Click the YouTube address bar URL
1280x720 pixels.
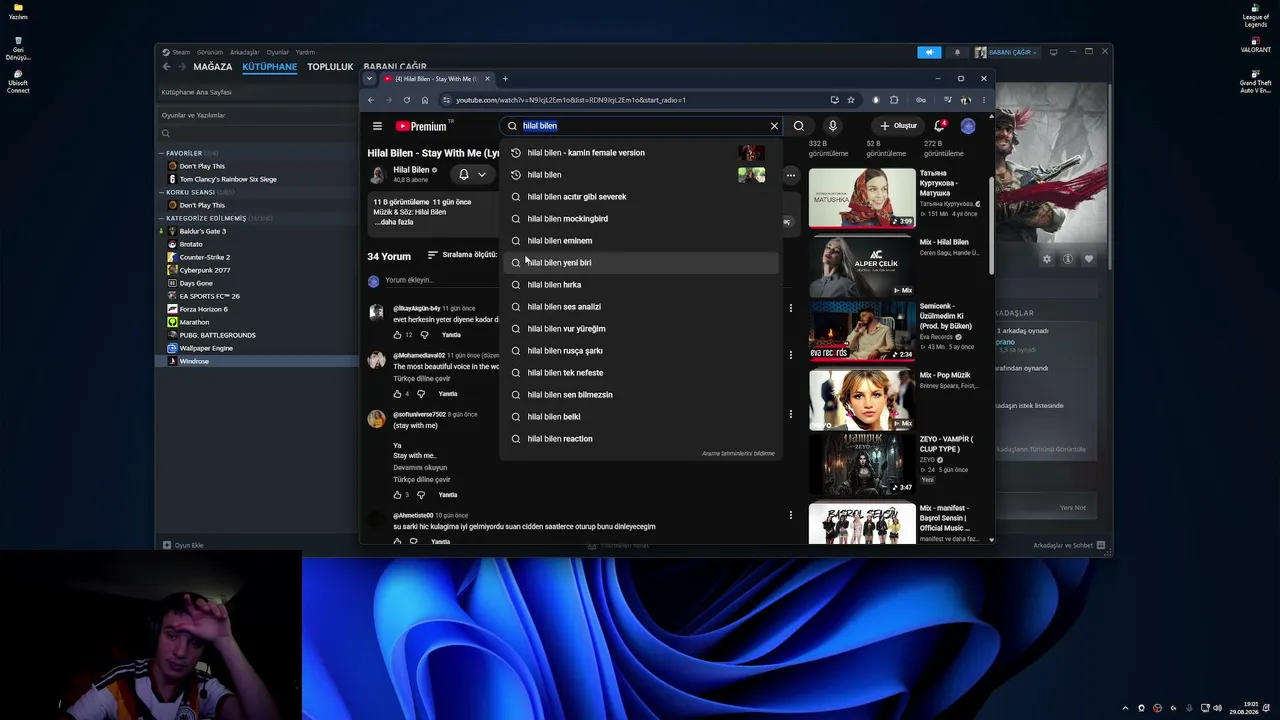(x=571, y=100)
